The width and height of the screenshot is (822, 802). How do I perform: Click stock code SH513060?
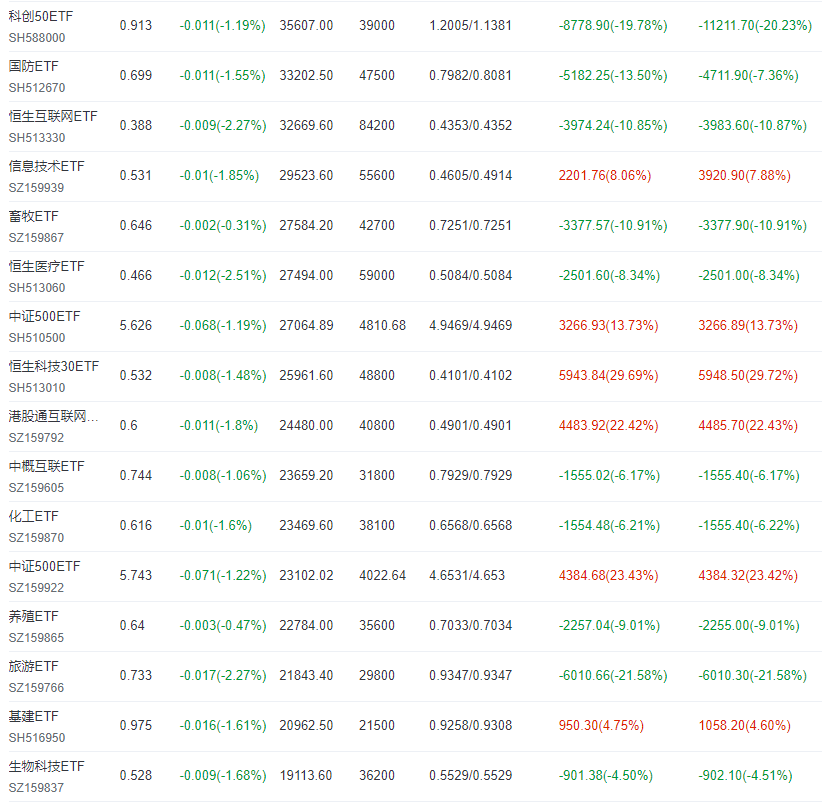pos(37,288)
